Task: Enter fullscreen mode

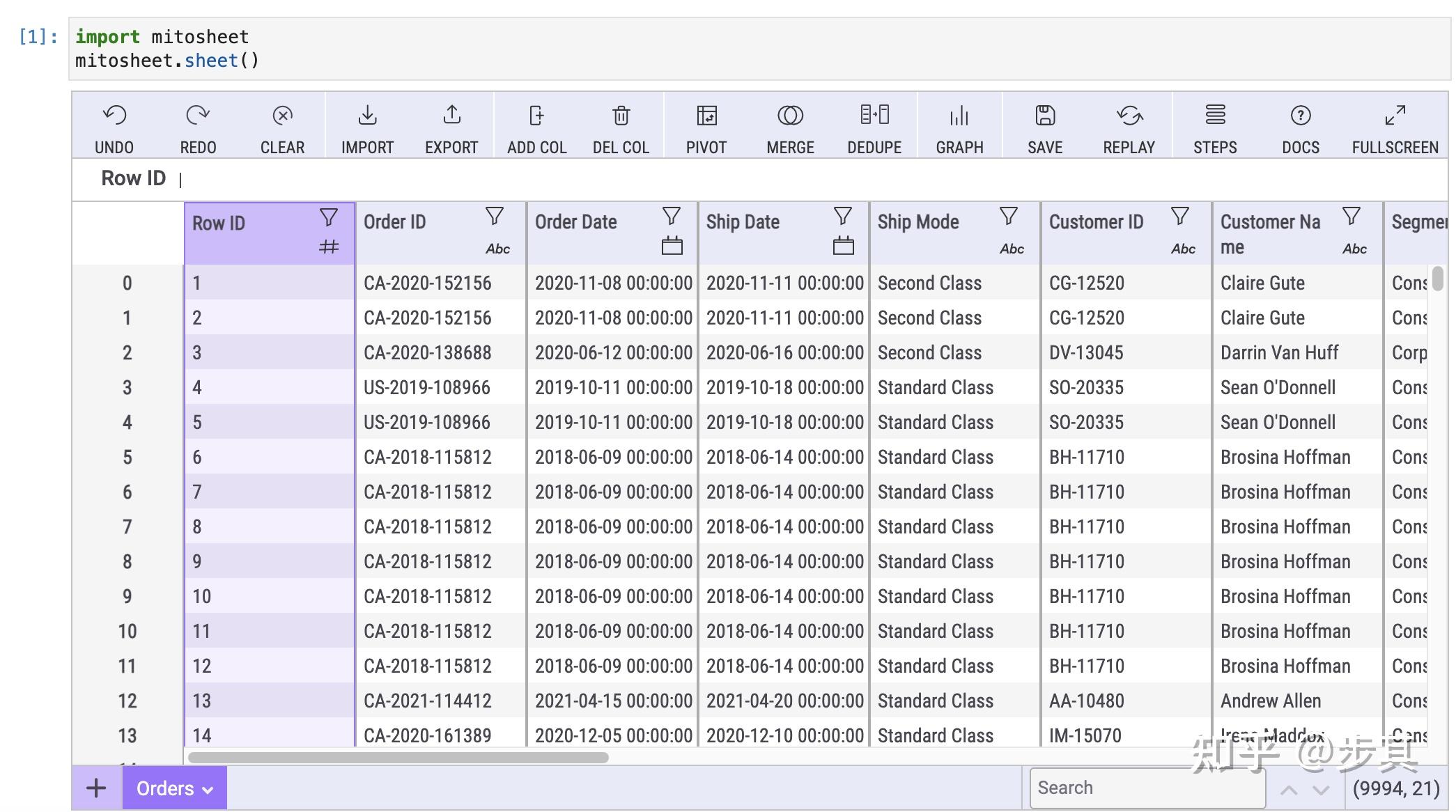Action: (1395, 116)
